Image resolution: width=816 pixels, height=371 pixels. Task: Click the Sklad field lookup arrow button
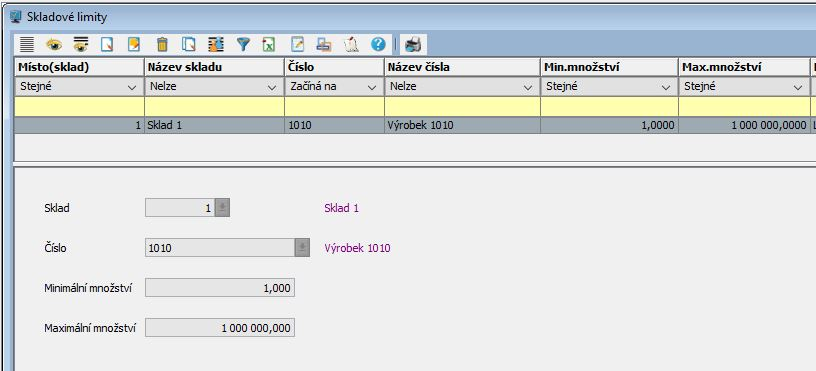click(222, 208)
